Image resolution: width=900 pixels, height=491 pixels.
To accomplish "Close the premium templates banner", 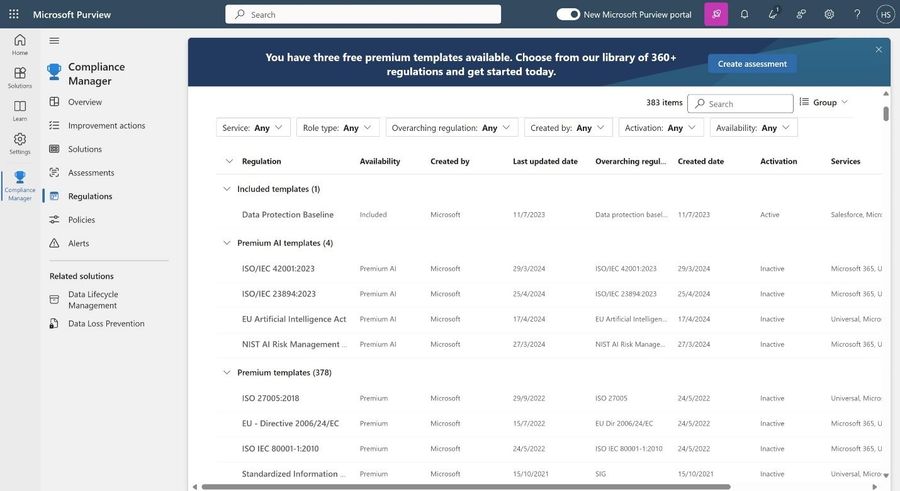I will click(878, 50).
